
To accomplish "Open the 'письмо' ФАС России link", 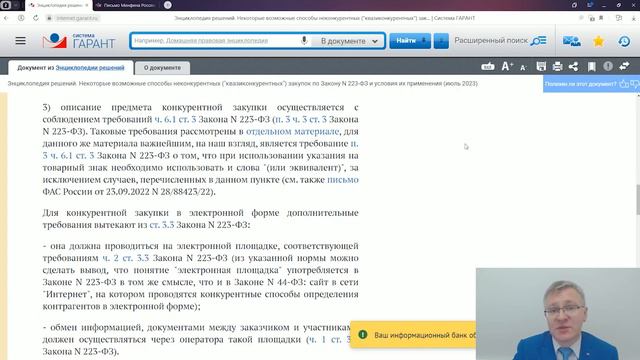I will [343, 180].
